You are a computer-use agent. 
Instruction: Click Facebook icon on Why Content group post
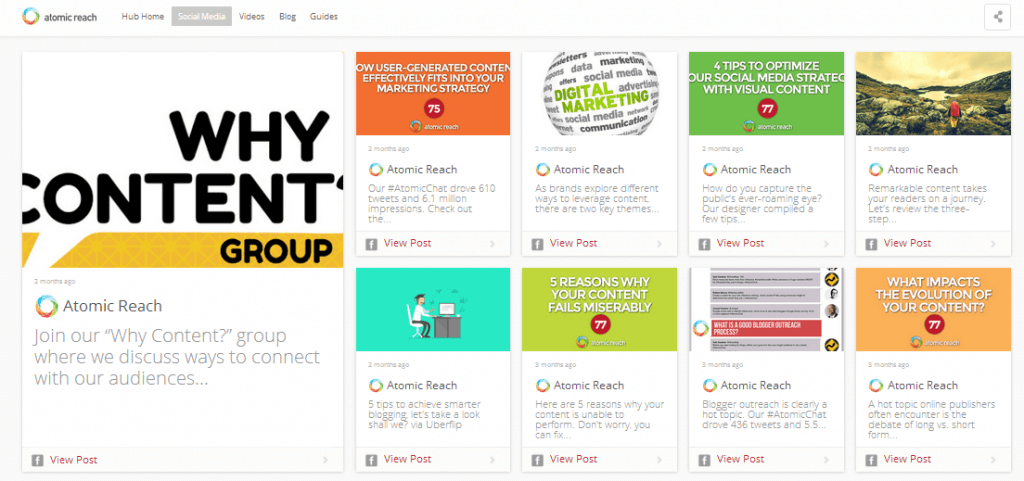tap(37, 460)
